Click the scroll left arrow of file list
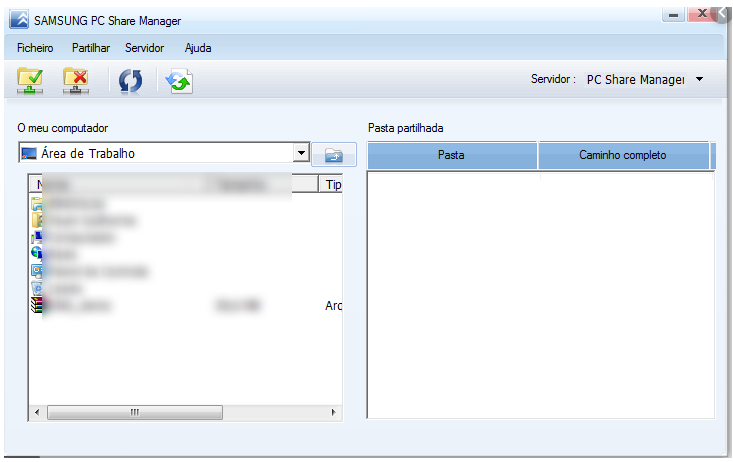This screenshot has width=733, height=462. (x=37, y=412)
